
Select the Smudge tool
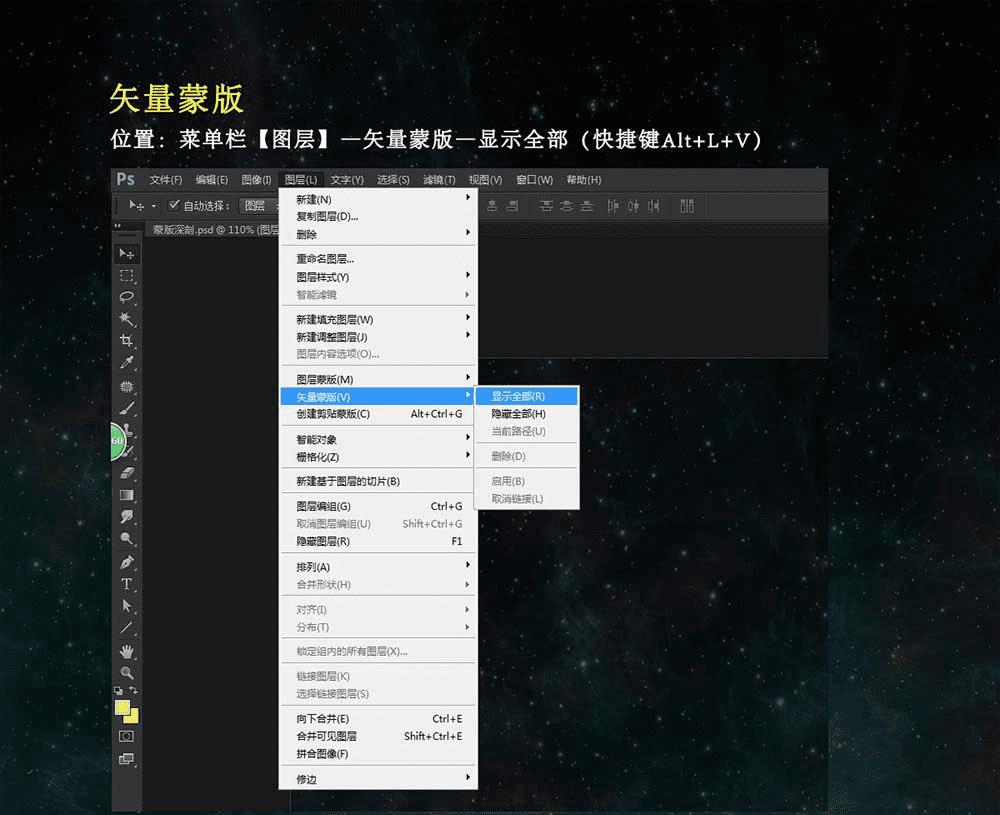(x=126, y=517)
